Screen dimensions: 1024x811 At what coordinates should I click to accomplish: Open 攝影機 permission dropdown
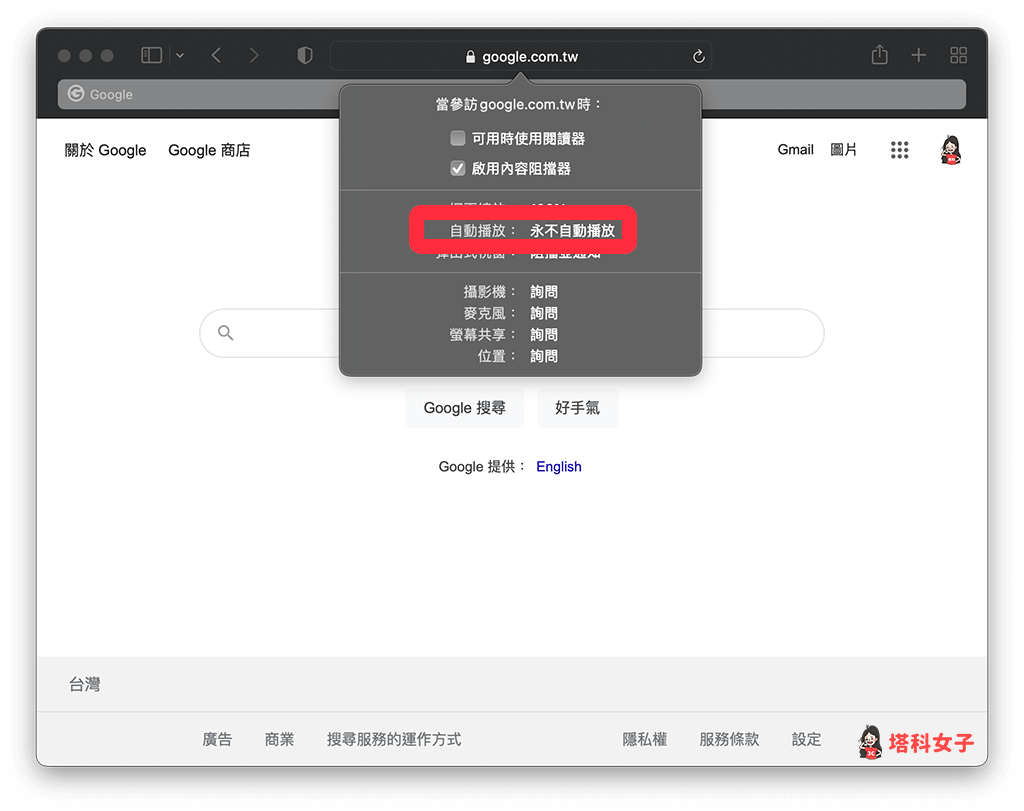click(544, 292)
